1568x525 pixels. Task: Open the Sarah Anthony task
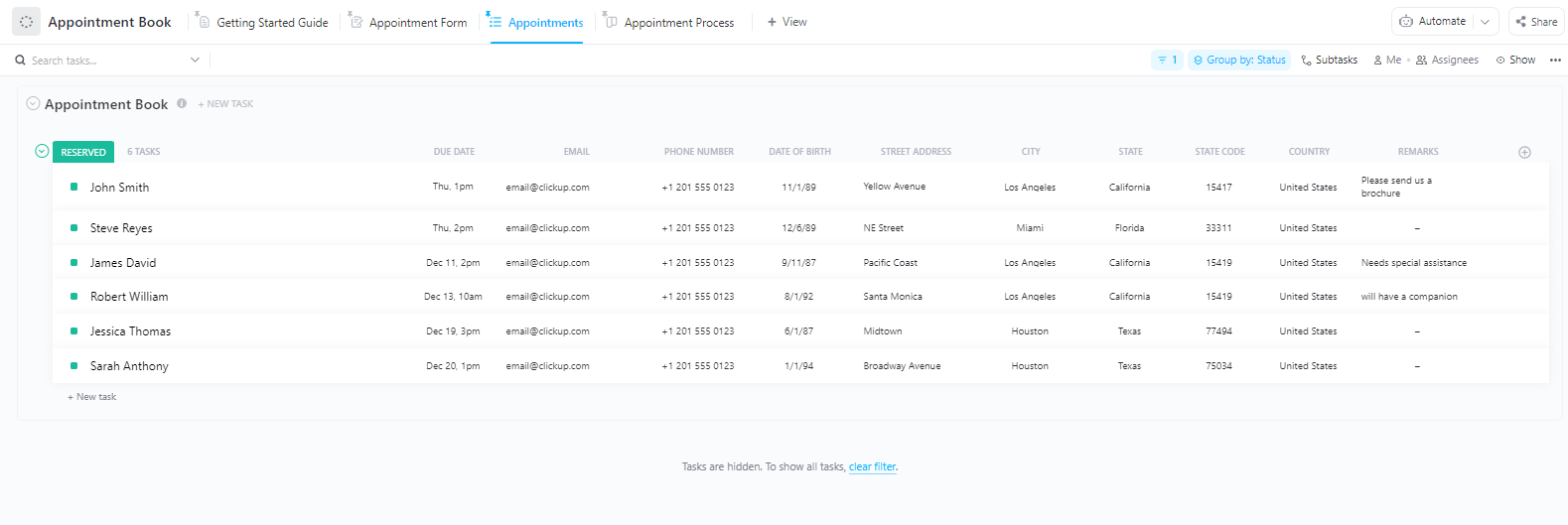pyautogui.click(x=129, y=366)
